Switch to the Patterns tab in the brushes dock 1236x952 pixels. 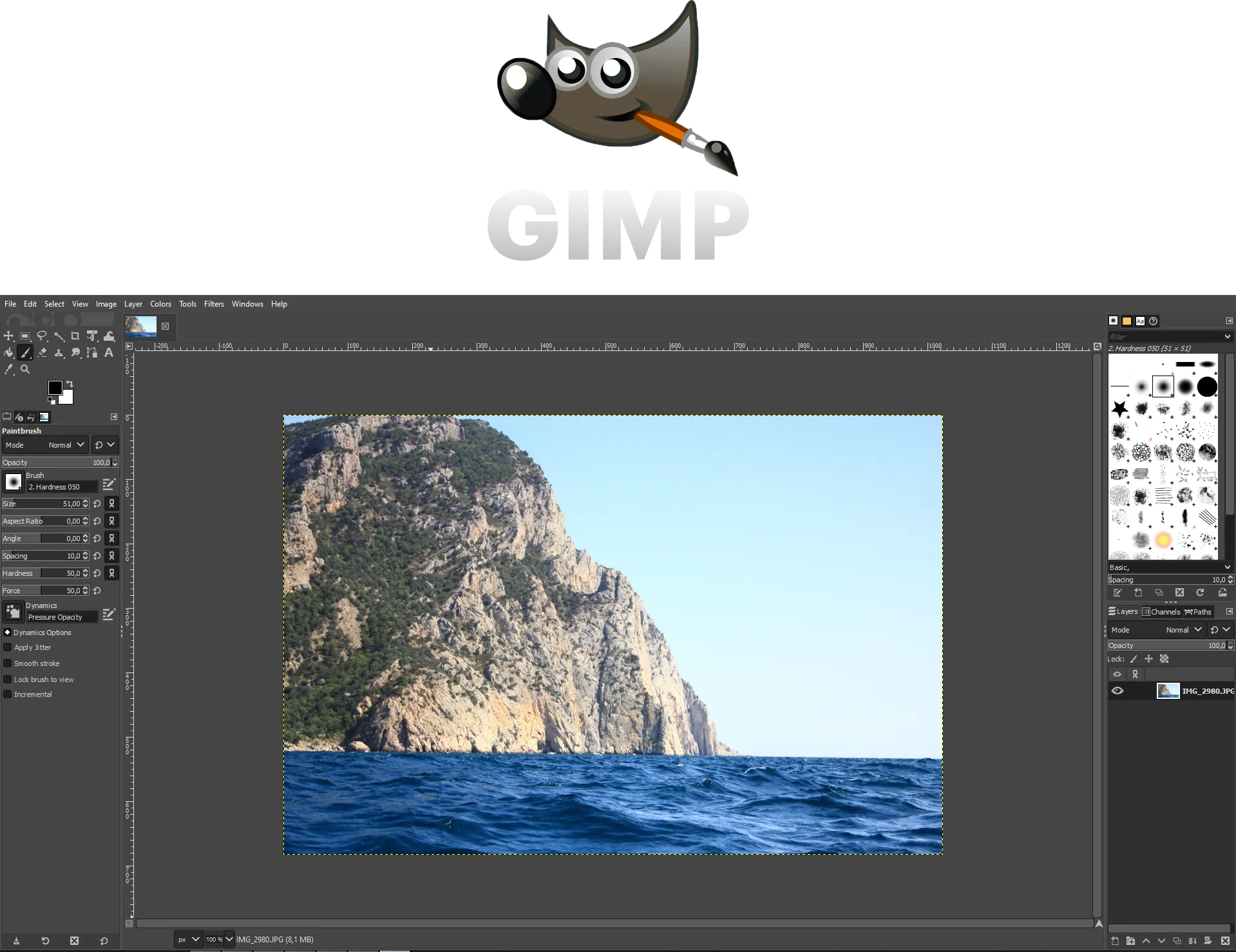click(1127, 321)
